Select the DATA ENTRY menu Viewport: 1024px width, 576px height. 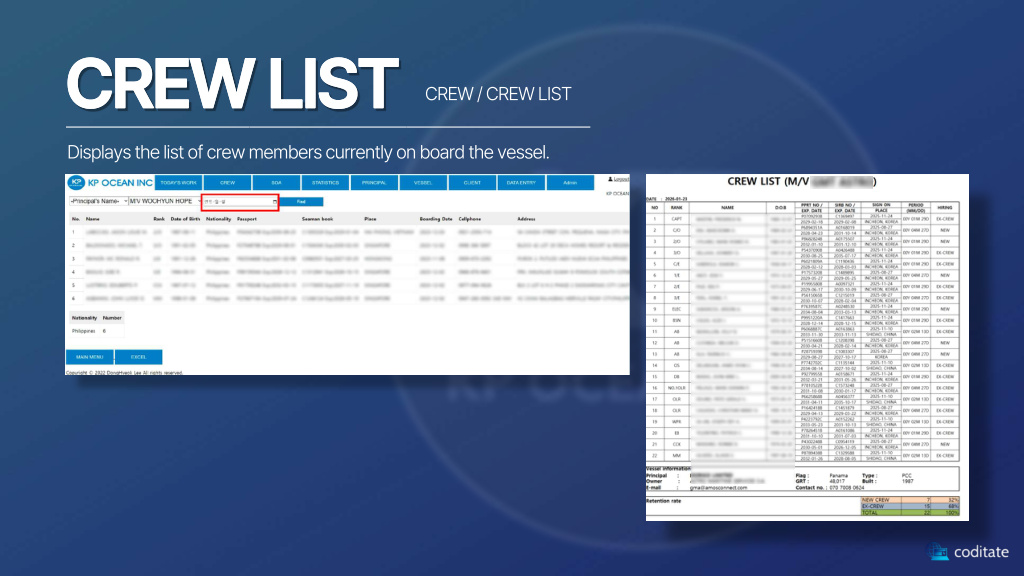tap(521, 183)
